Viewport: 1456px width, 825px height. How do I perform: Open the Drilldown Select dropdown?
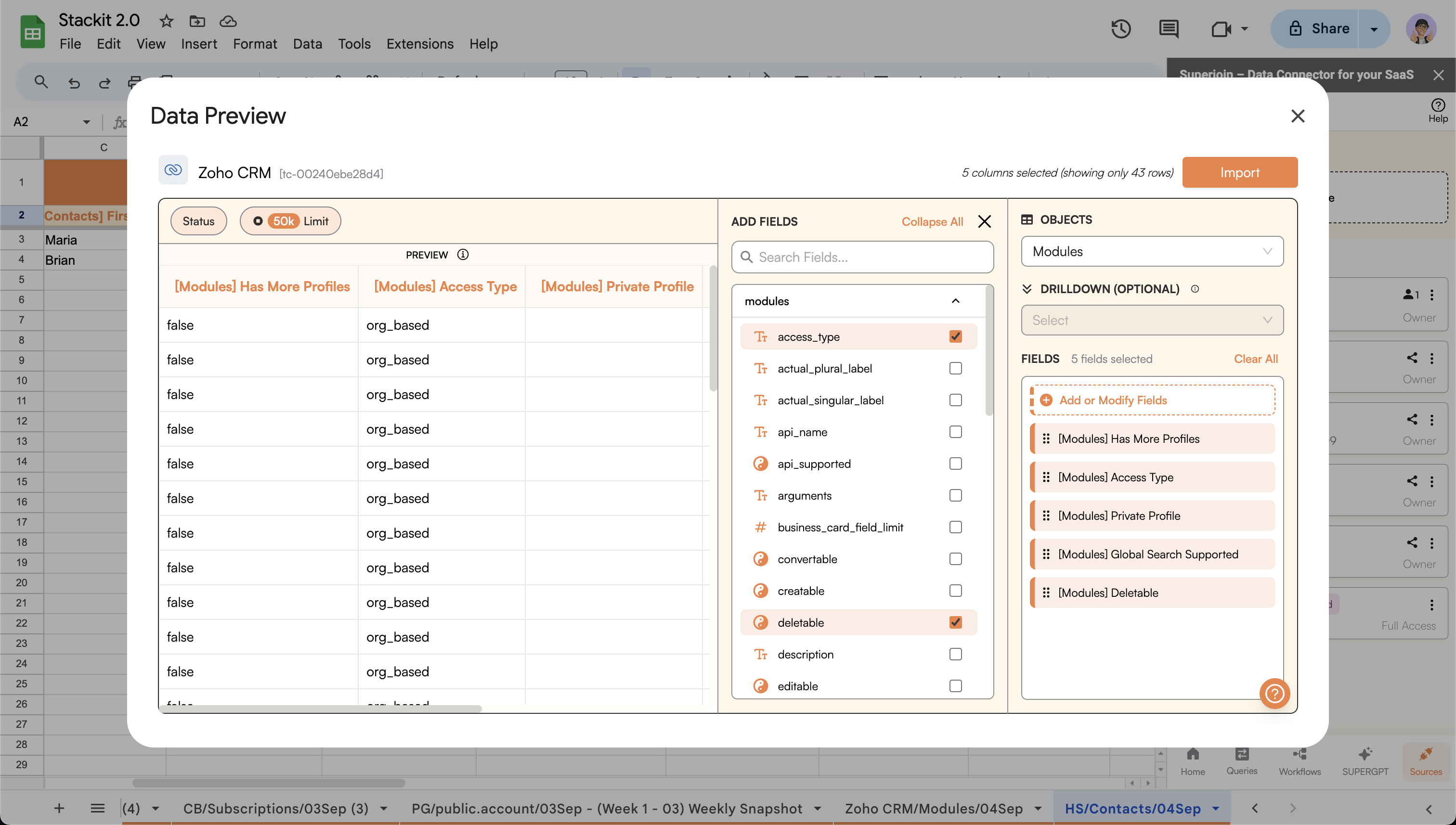coord(1152,320)
